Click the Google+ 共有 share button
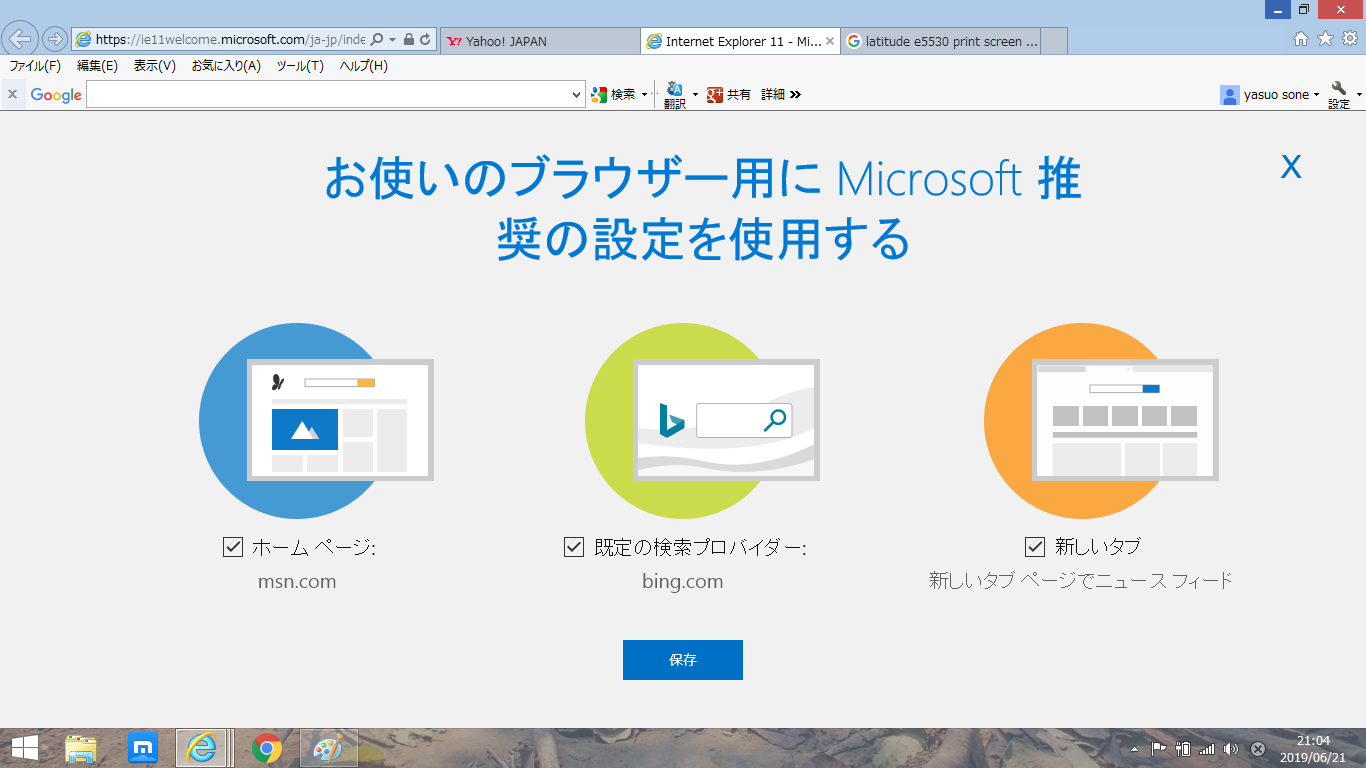This screenshot has width=1366, height=768. (729, 94)
